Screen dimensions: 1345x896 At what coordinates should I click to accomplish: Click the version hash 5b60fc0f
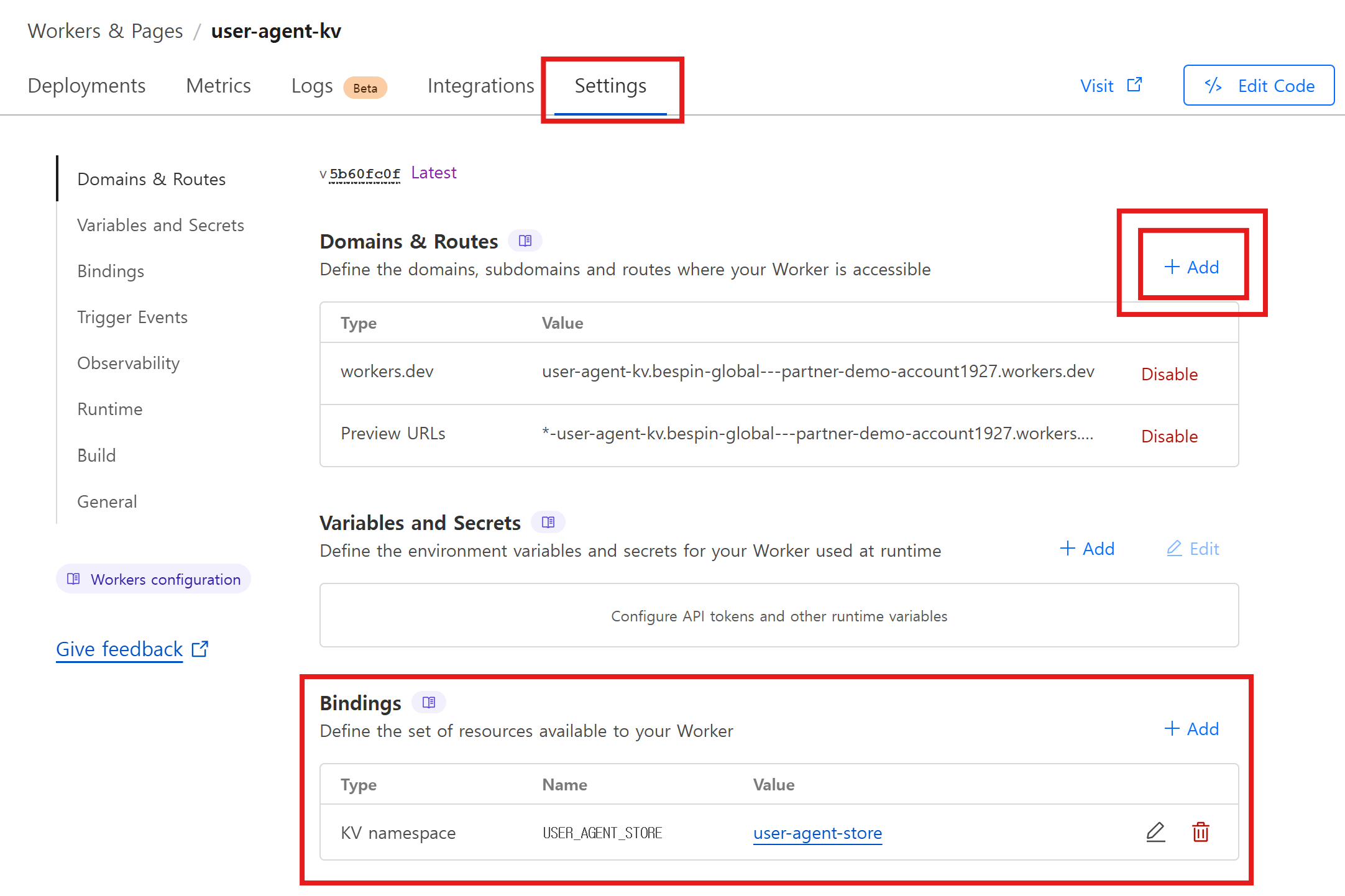tap(365, 173)
